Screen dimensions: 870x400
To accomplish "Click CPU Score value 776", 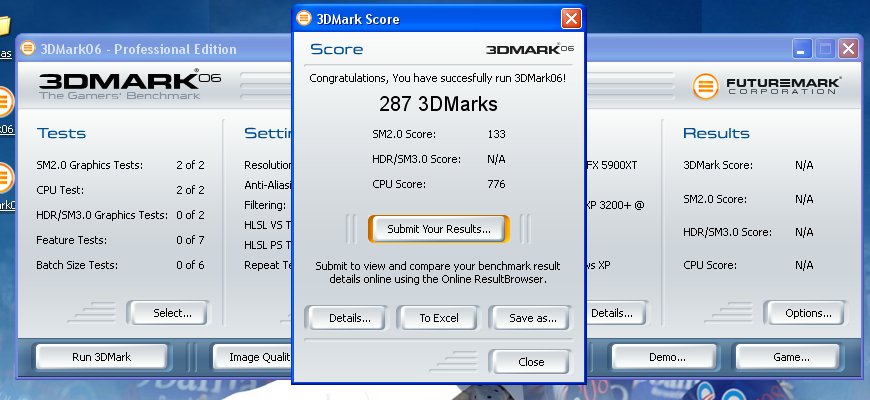I will click(x=497, y=184).
